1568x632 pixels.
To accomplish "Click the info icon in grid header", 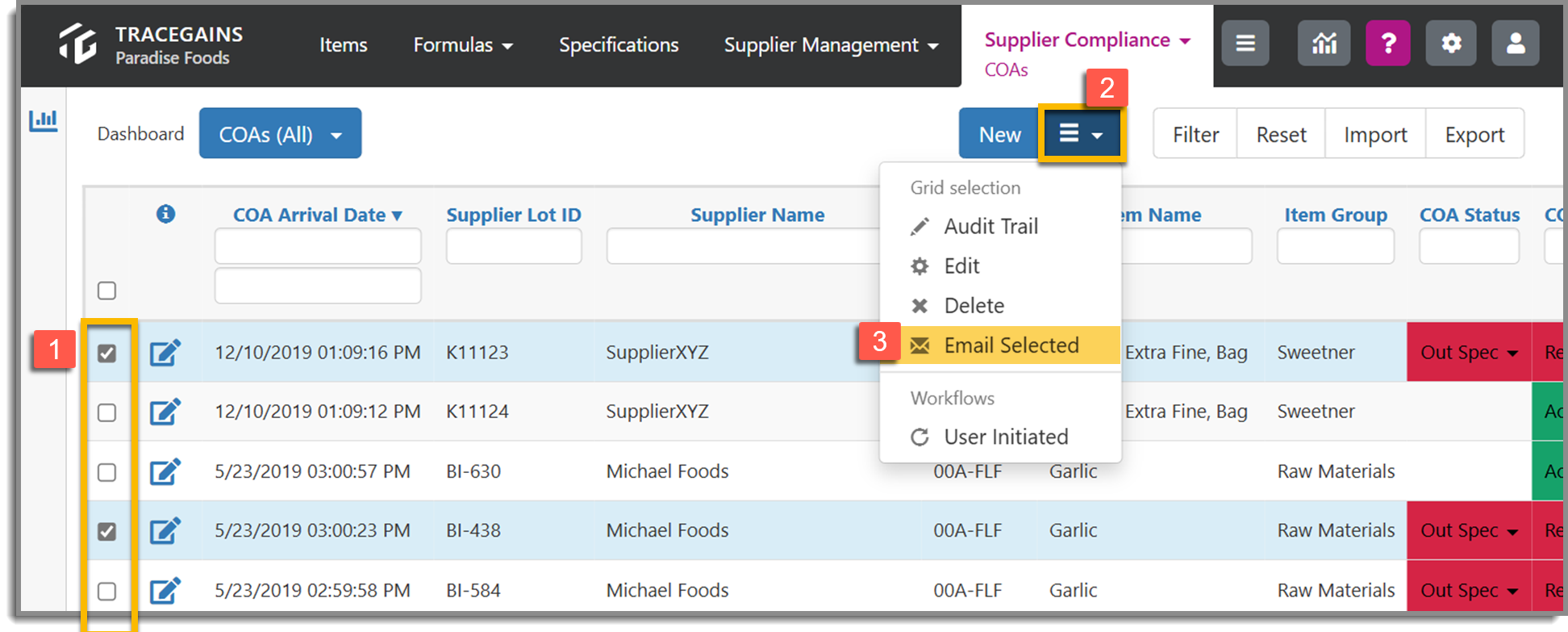I will tap(166, 214).
